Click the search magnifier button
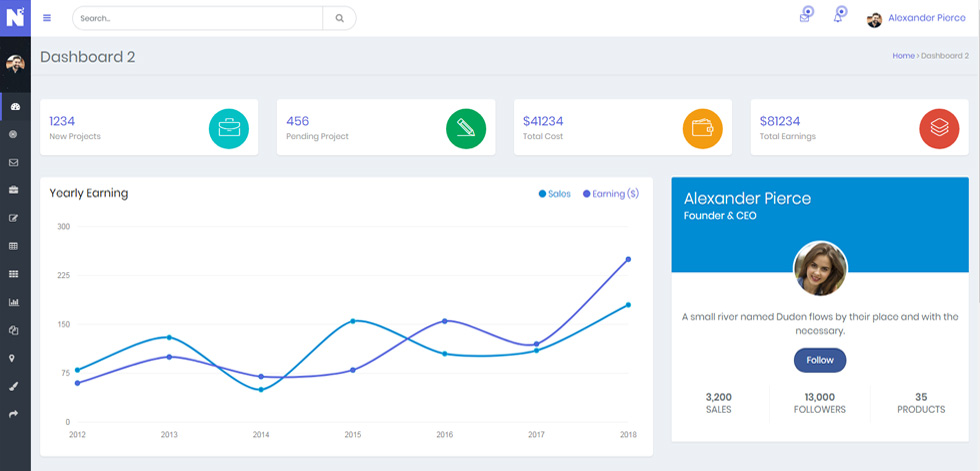Image resolution: width=980 pixels, height=471 pixels. click(x=339, y=18)
